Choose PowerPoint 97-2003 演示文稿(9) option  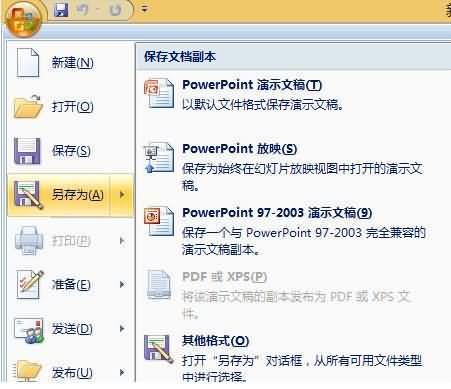[x=277, y=213]
